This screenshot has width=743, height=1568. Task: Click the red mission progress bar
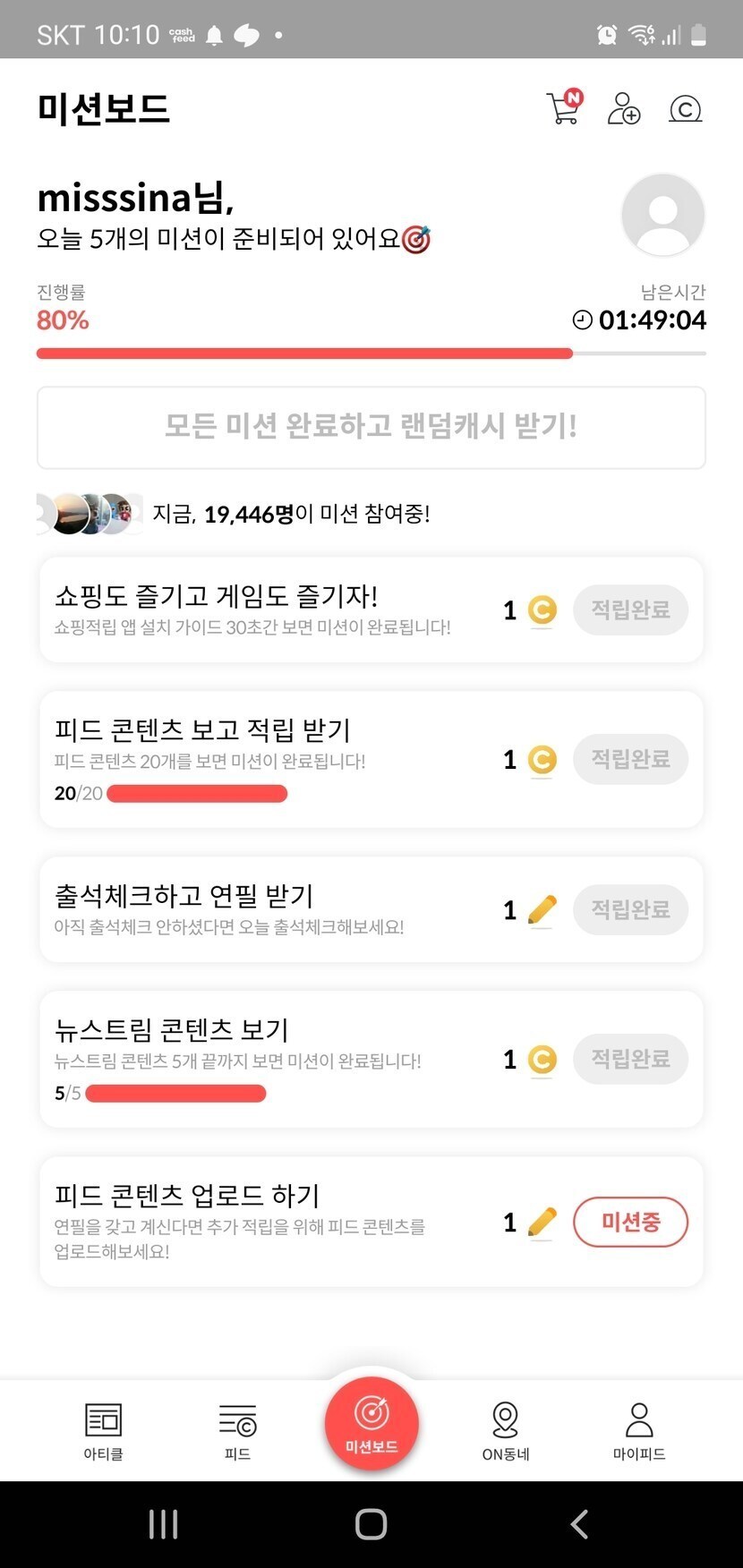(x=304, y=354)
